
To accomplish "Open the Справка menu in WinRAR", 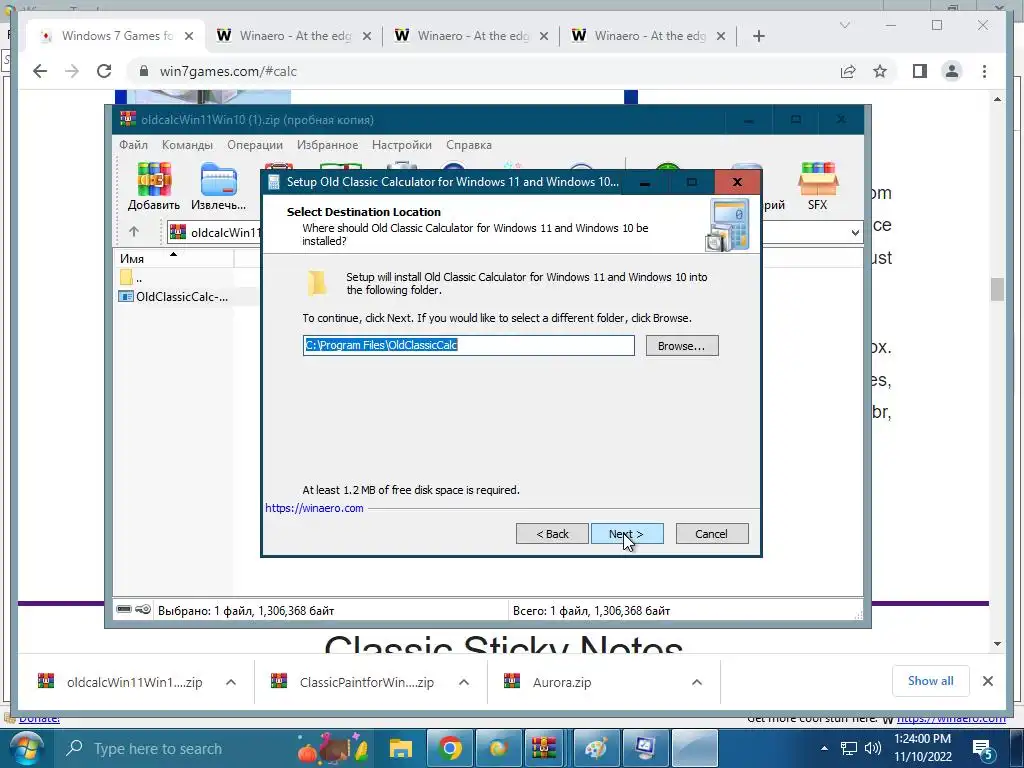I will (469, 145).
